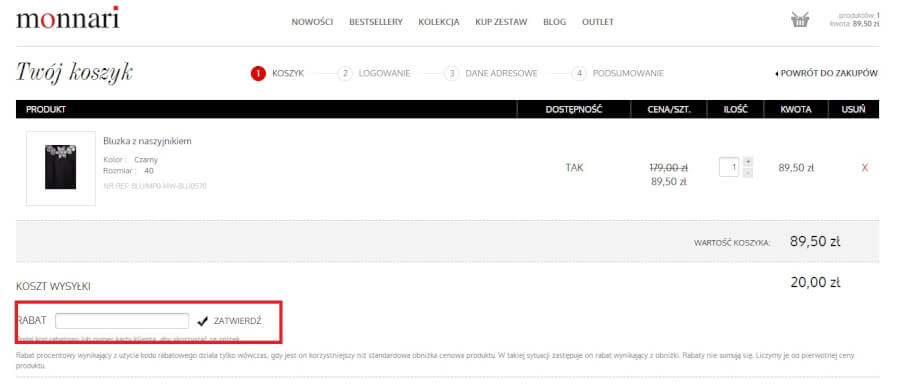Focus the Rabat code input field
The image size is (900, 385).
[x=122, y=321]
